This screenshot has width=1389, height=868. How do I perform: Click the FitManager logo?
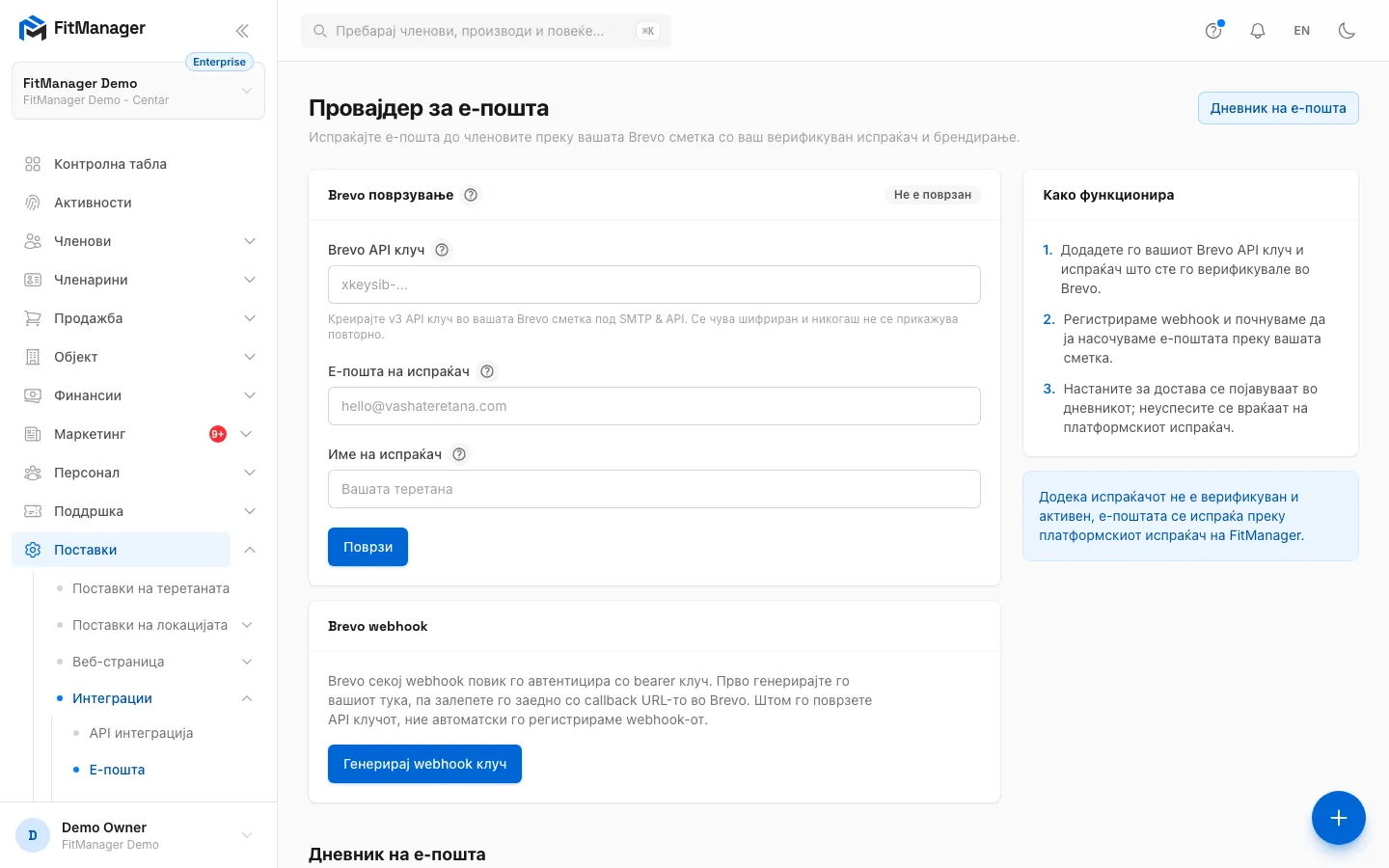pos(82,29)
